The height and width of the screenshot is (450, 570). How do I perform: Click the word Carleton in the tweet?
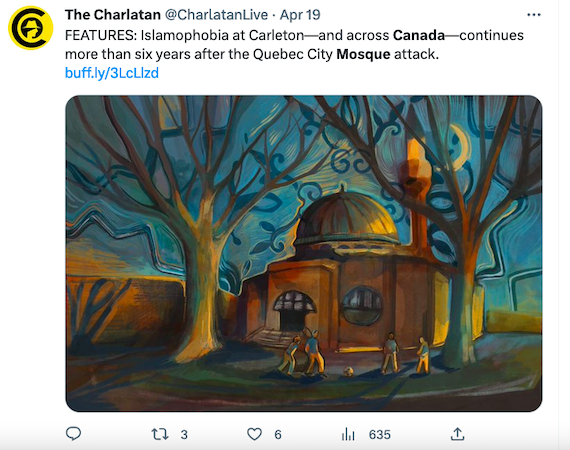[x=276, y=35]
